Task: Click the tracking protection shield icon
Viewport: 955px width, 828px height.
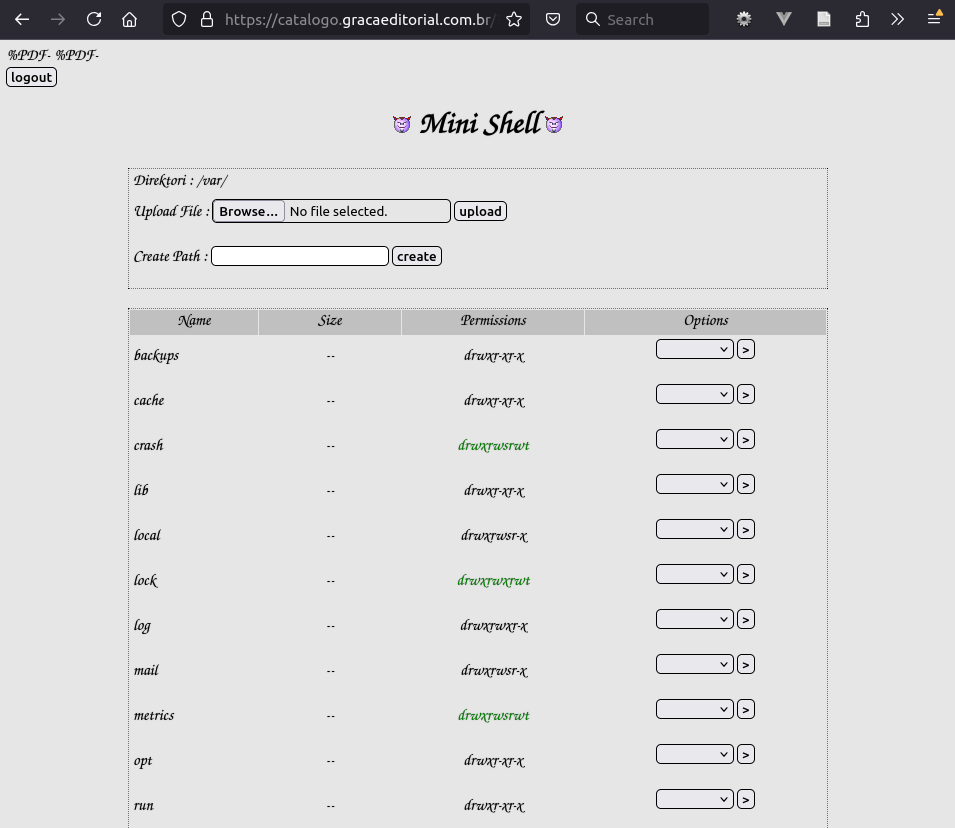Action: point(179,19)
